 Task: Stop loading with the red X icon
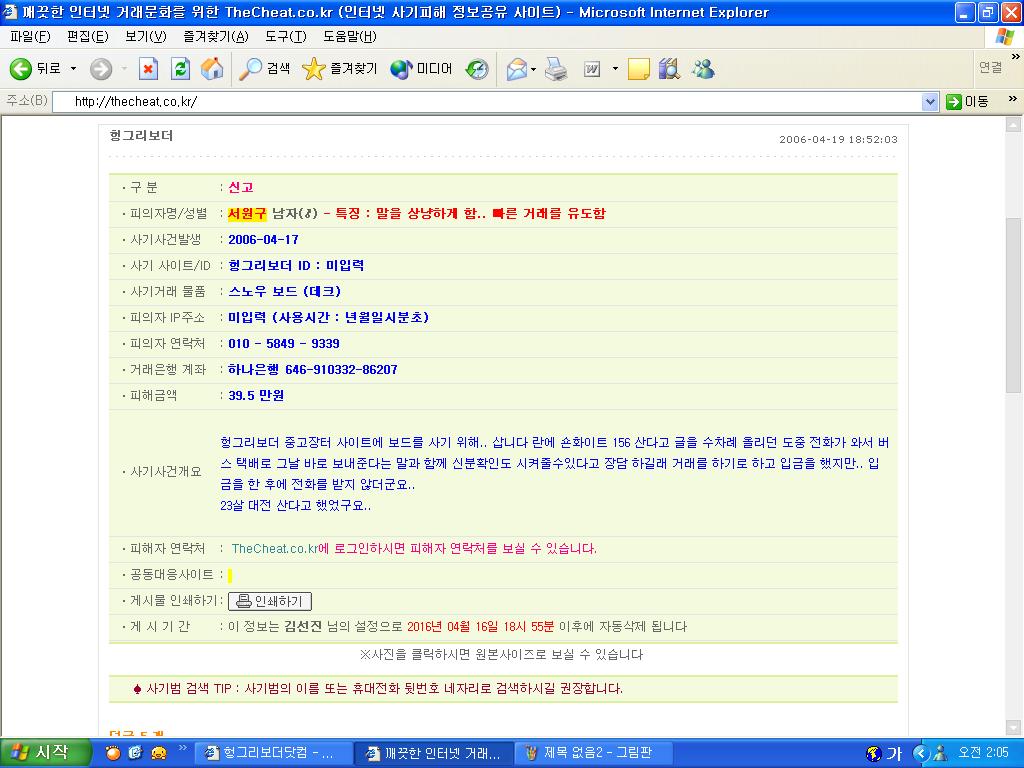[148, 69]
